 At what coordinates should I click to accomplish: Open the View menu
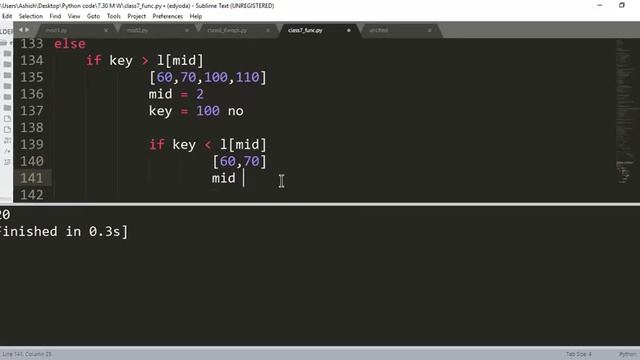74,16
